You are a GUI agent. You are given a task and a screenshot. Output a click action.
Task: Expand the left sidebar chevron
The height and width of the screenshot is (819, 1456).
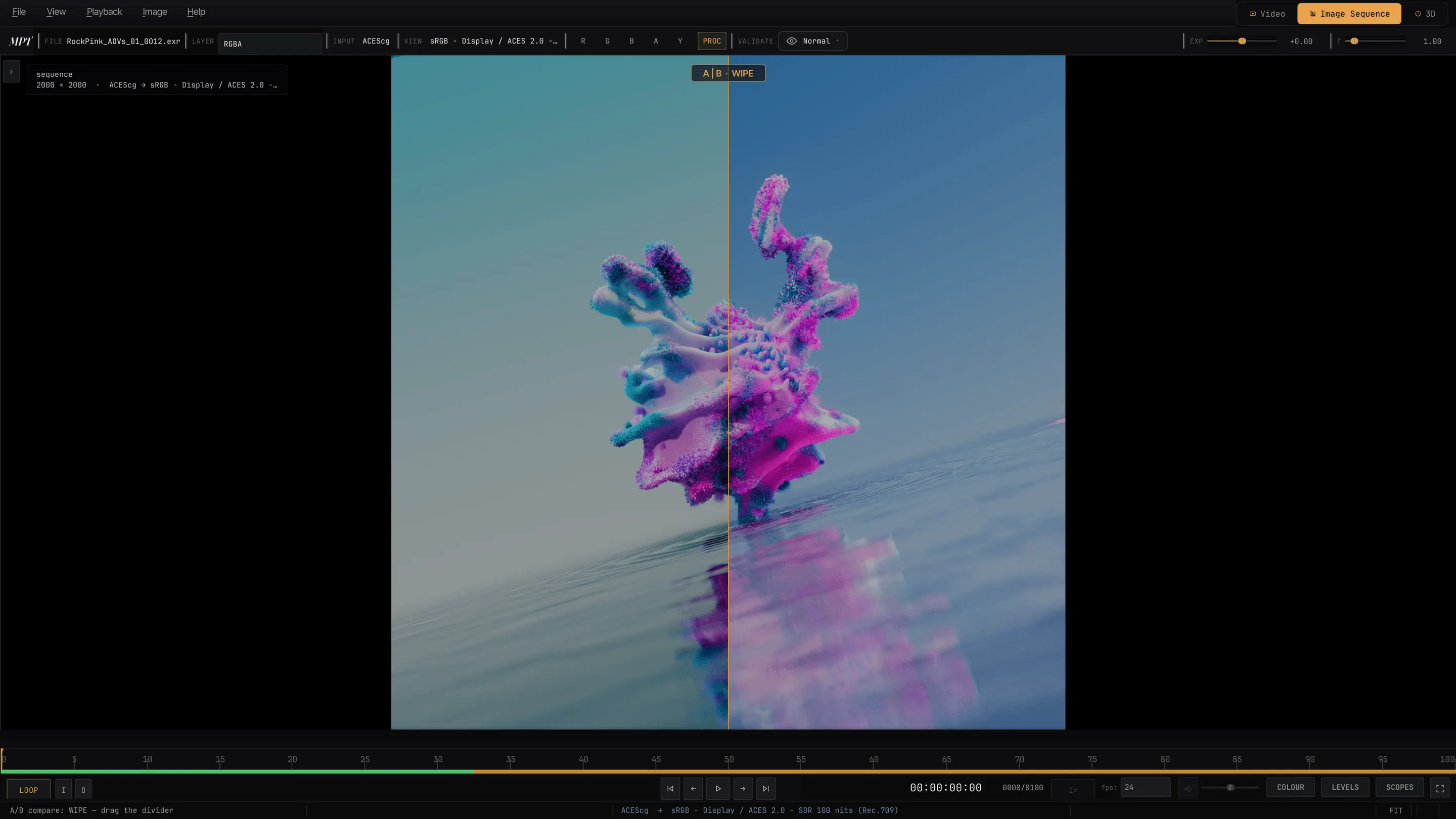[x=11, y=72]
